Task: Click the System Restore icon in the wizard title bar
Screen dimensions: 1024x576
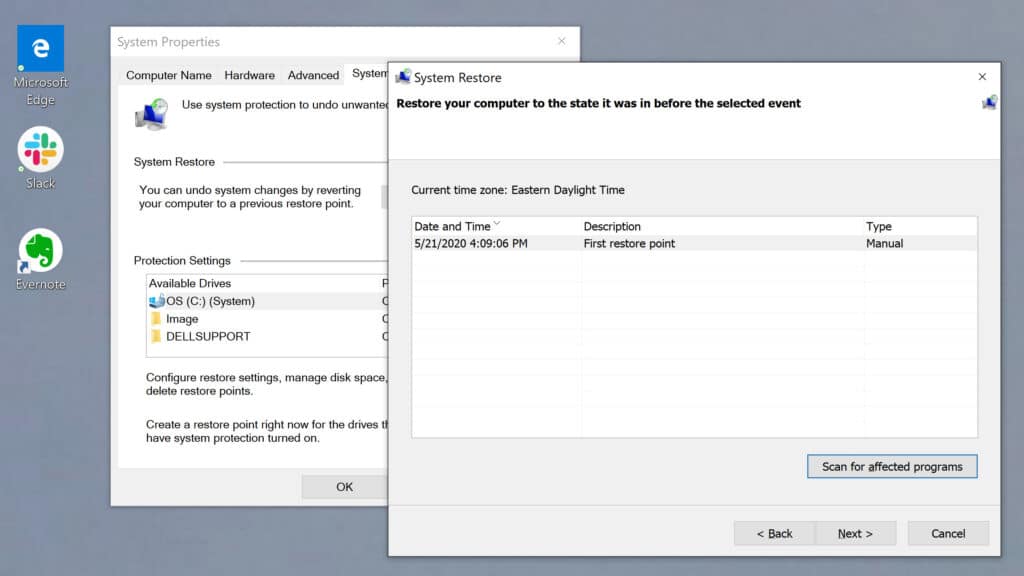Action: 404,76
